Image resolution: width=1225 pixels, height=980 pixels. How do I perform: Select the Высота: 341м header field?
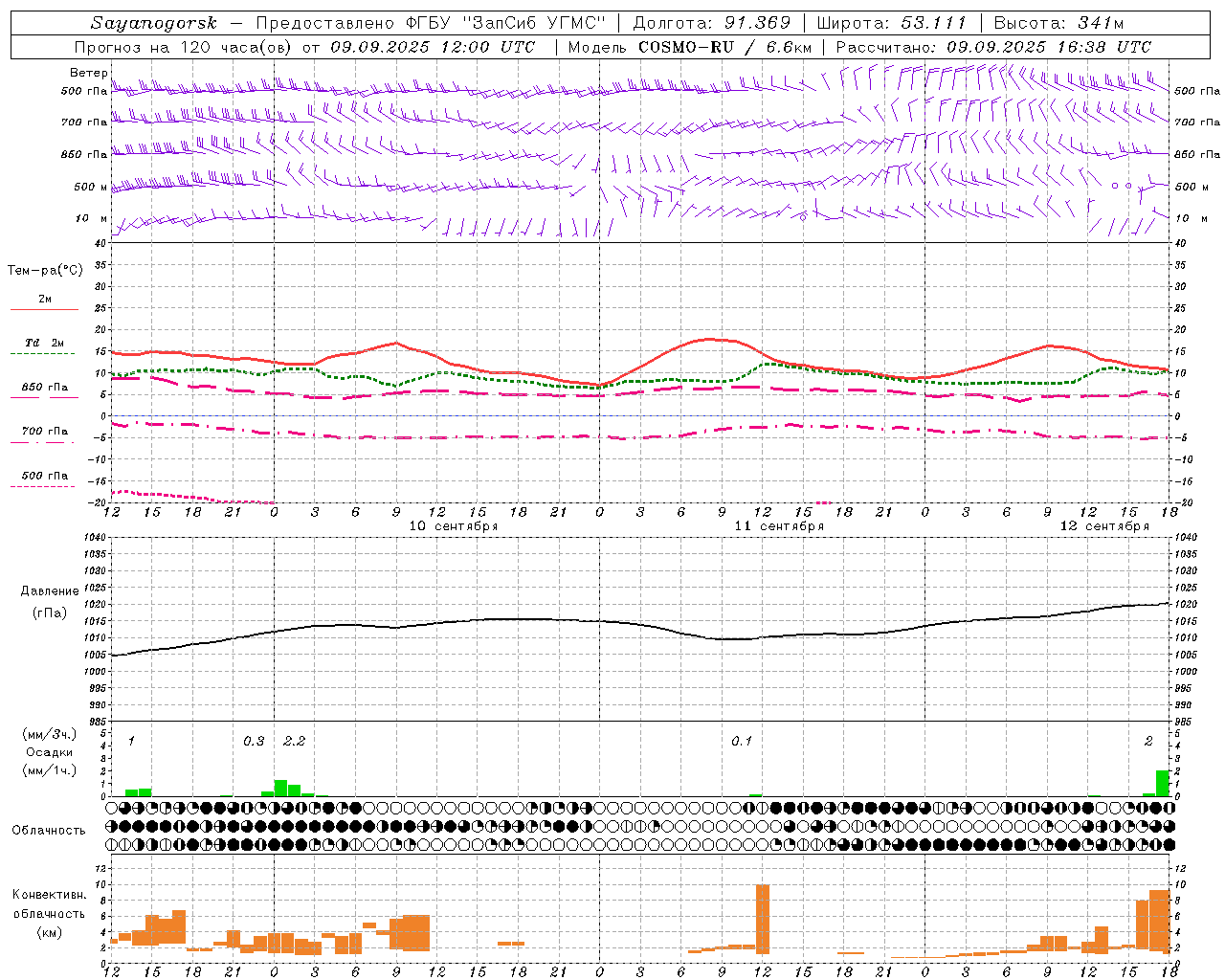click(1058, 23)
